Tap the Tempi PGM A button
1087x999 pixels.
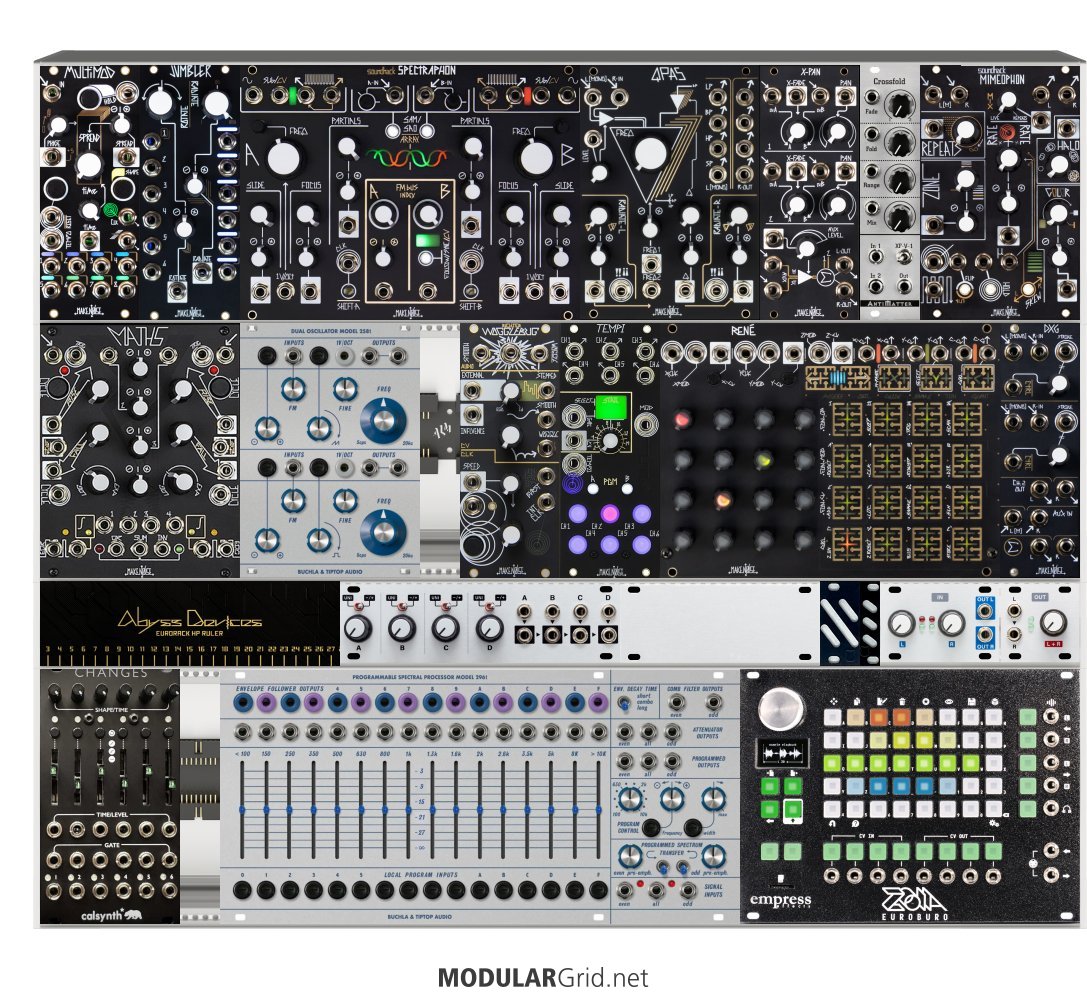pyautogui.click(x=593, y=489)
